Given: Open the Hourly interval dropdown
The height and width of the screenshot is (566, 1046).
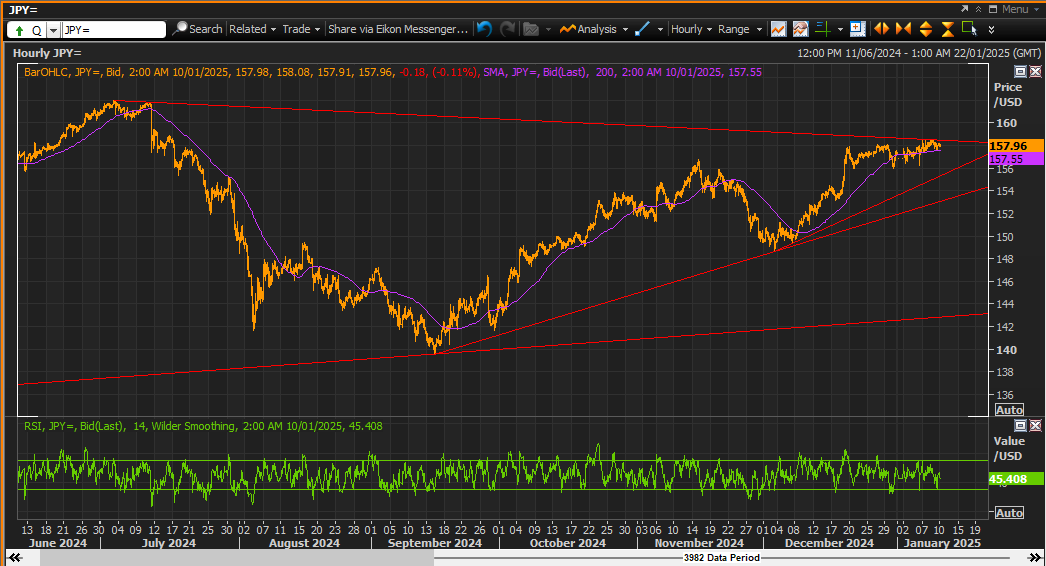Looking at the screenshot, I should pyautogui.click(x=691, y=29).
